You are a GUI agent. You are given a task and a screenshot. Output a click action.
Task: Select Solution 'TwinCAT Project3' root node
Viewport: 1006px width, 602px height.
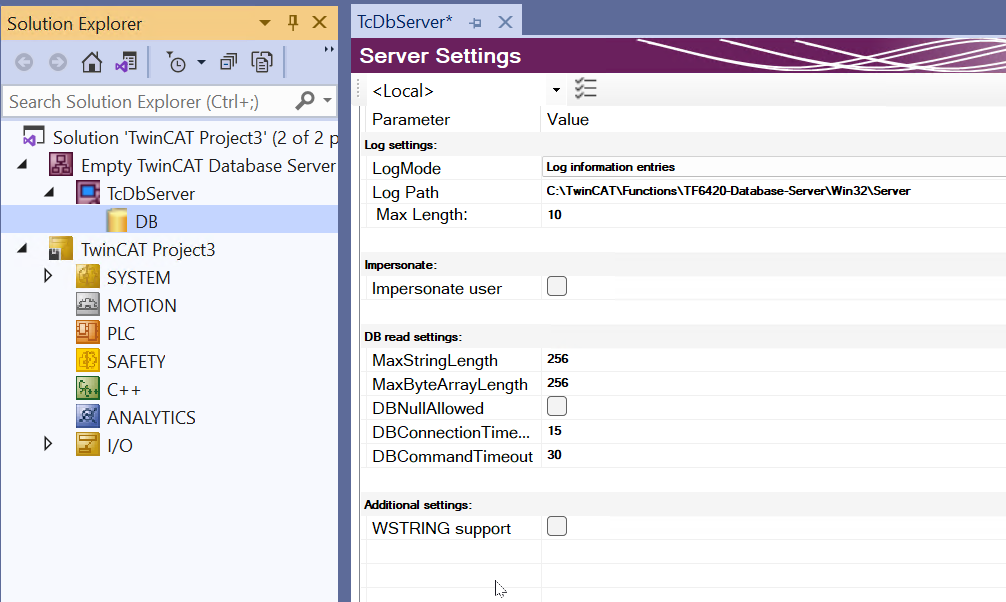tap(195, 137)
